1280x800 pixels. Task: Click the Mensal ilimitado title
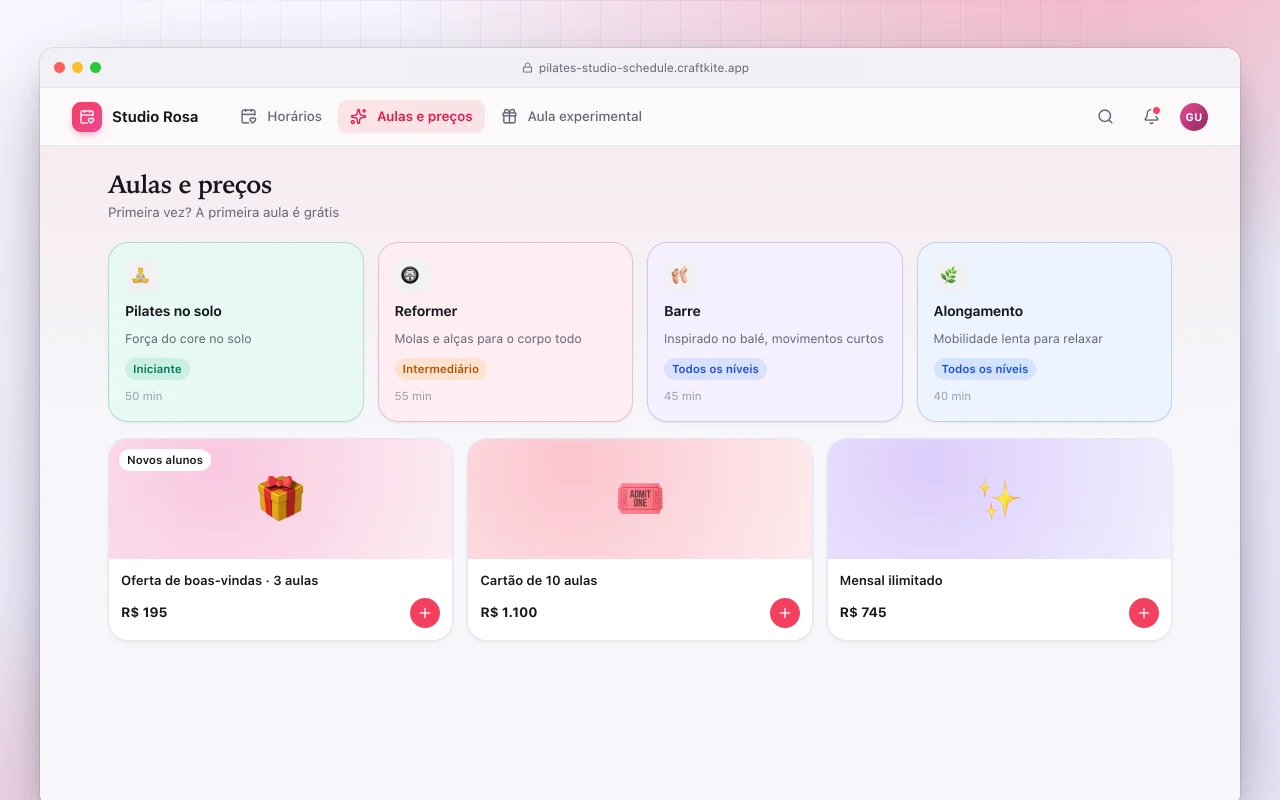[891, 581]
